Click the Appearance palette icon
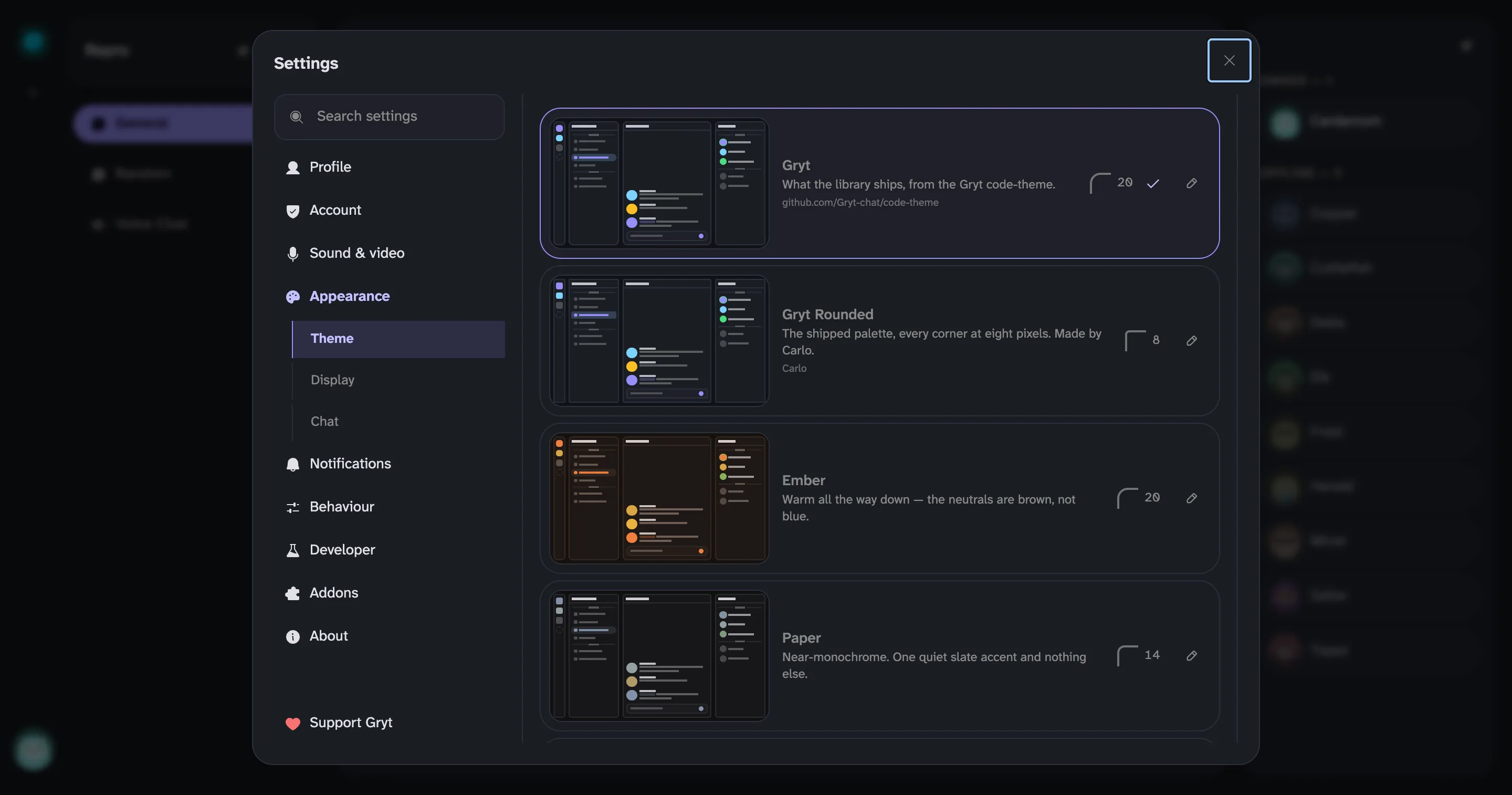Screen dimensions: 1512x795 [292, 297]
